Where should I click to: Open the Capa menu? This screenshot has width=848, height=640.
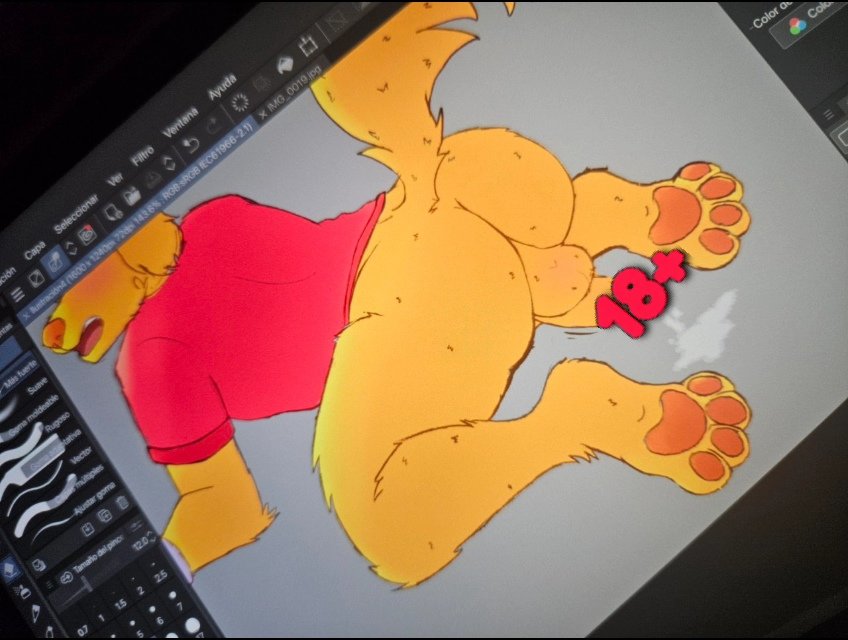[34, 248]
